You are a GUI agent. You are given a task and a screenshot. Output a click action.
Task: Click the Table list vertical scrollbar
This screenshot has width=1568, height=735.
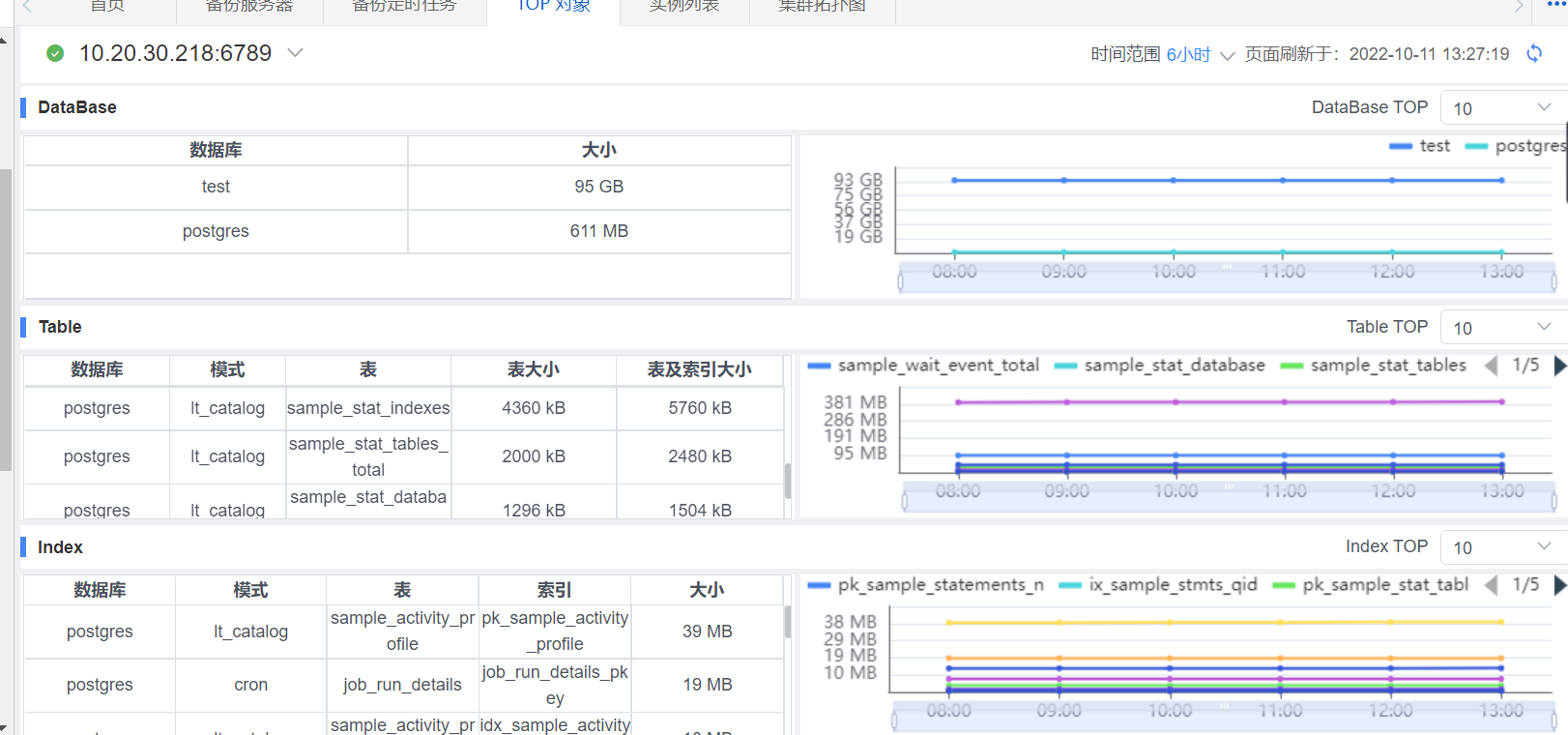tap(788, 481)
